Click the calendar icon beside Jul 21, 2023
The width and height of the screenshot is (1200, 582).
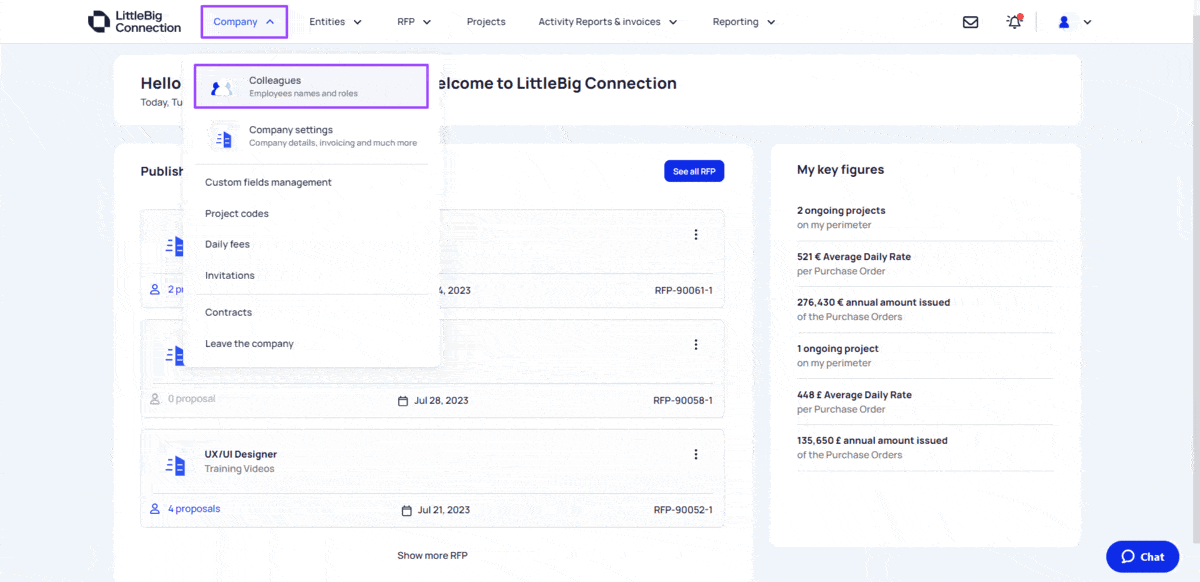coord(406,510)
